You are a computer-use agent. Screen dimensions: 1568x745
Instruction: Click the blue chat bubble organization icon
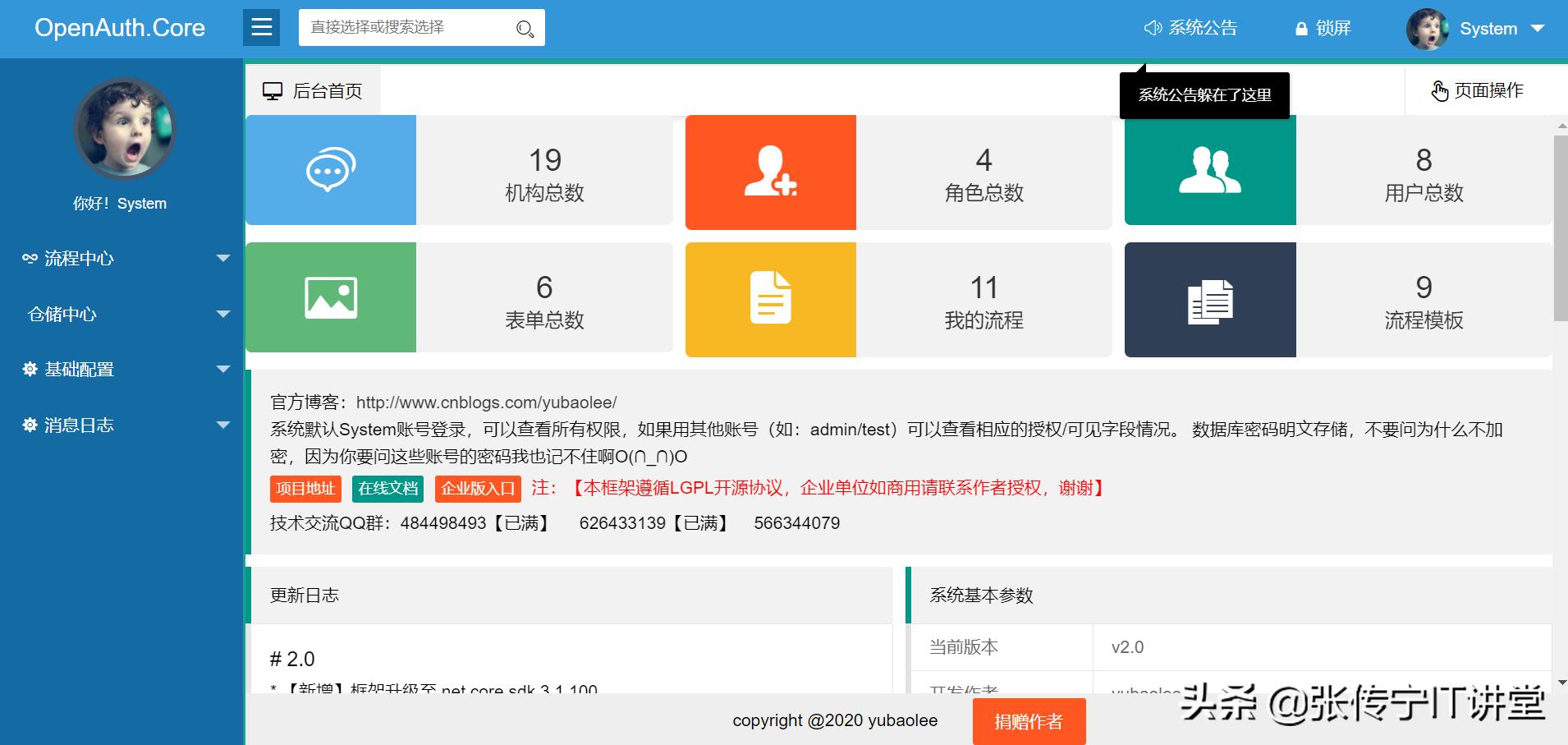pos(331,170)
